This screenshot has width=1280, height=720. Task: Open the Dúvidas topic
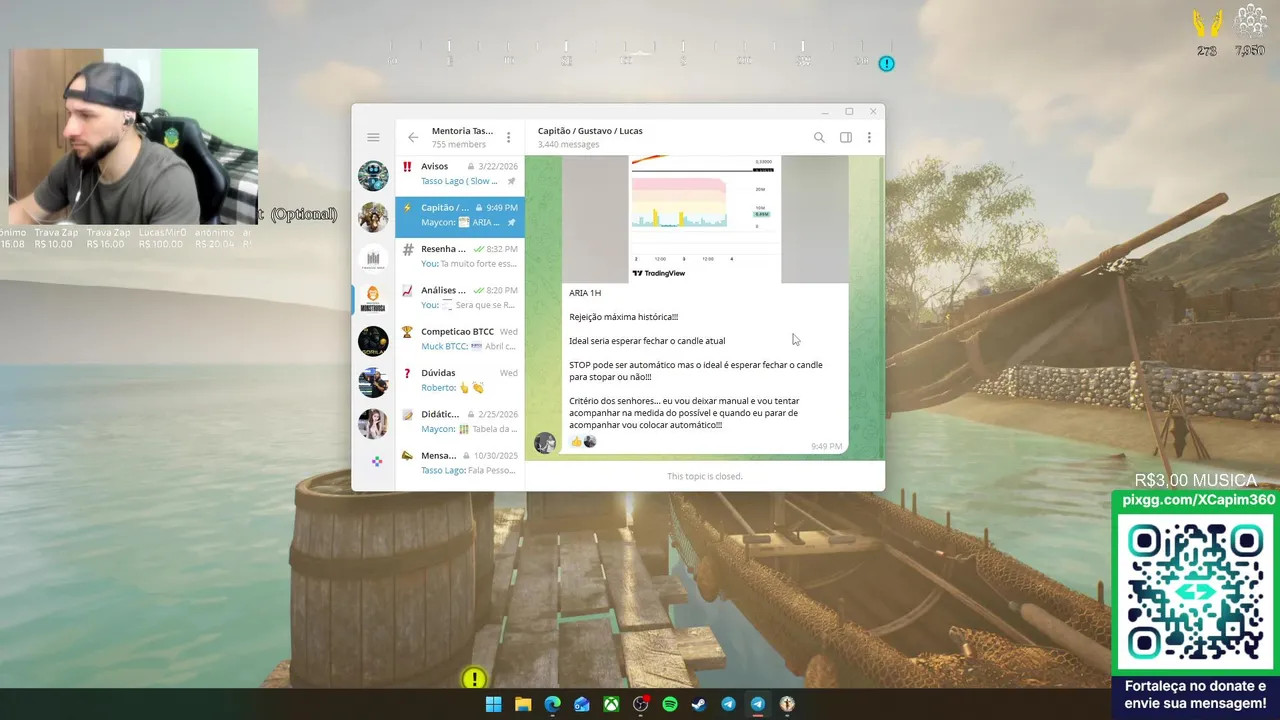(460, 380)
